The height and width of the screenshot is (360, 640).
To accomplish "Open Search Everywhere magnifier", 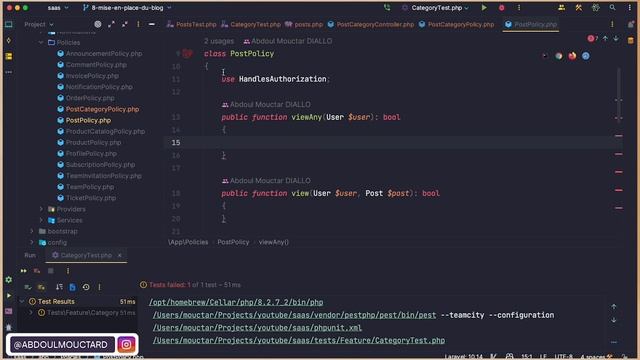I will (x=612, y=7).
